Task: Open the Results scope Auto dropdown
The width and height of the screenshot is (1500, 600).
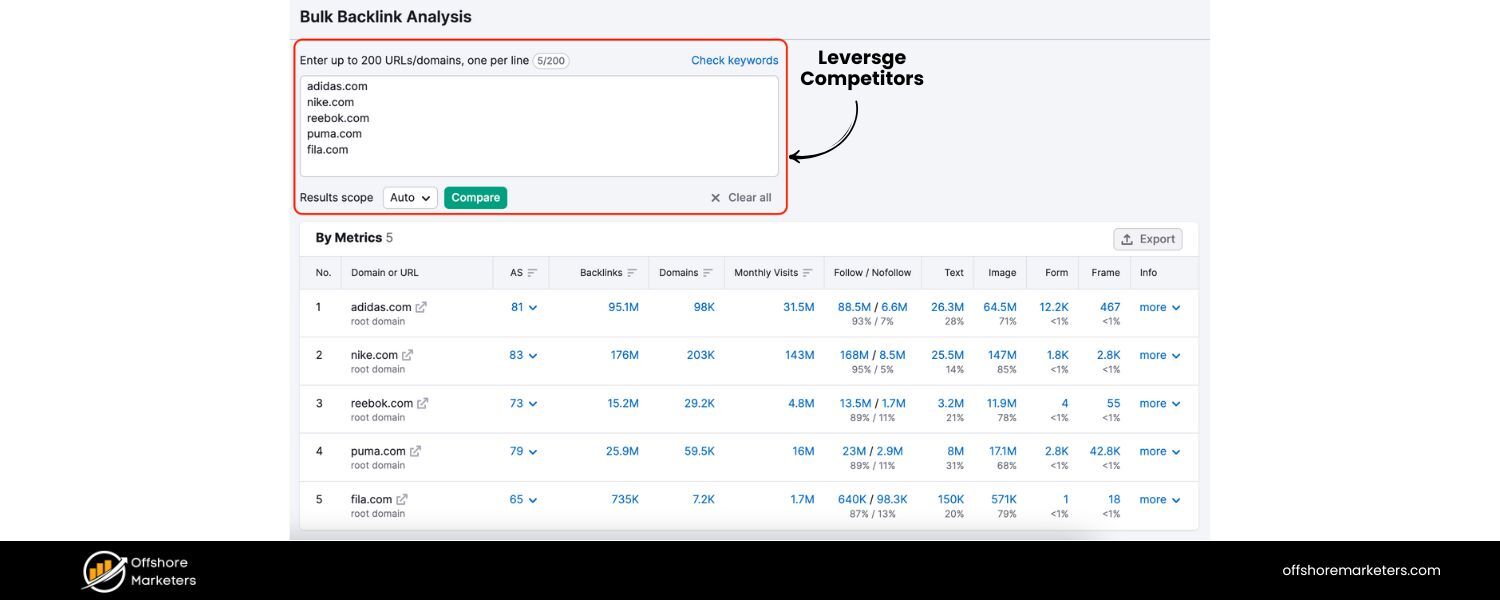Action: [x=409, y=197]
